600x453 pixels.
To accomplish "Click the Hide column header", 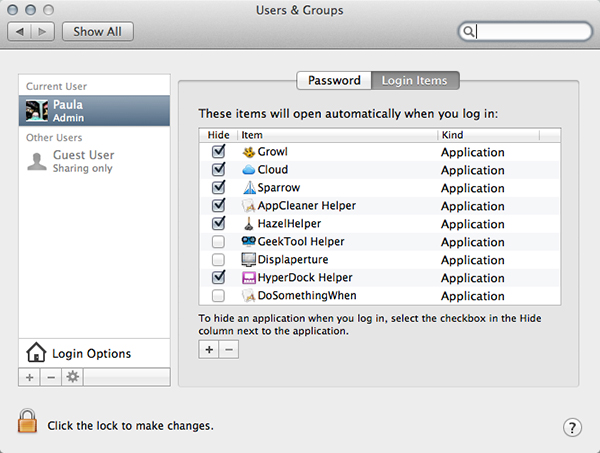I will pos(218,135).
